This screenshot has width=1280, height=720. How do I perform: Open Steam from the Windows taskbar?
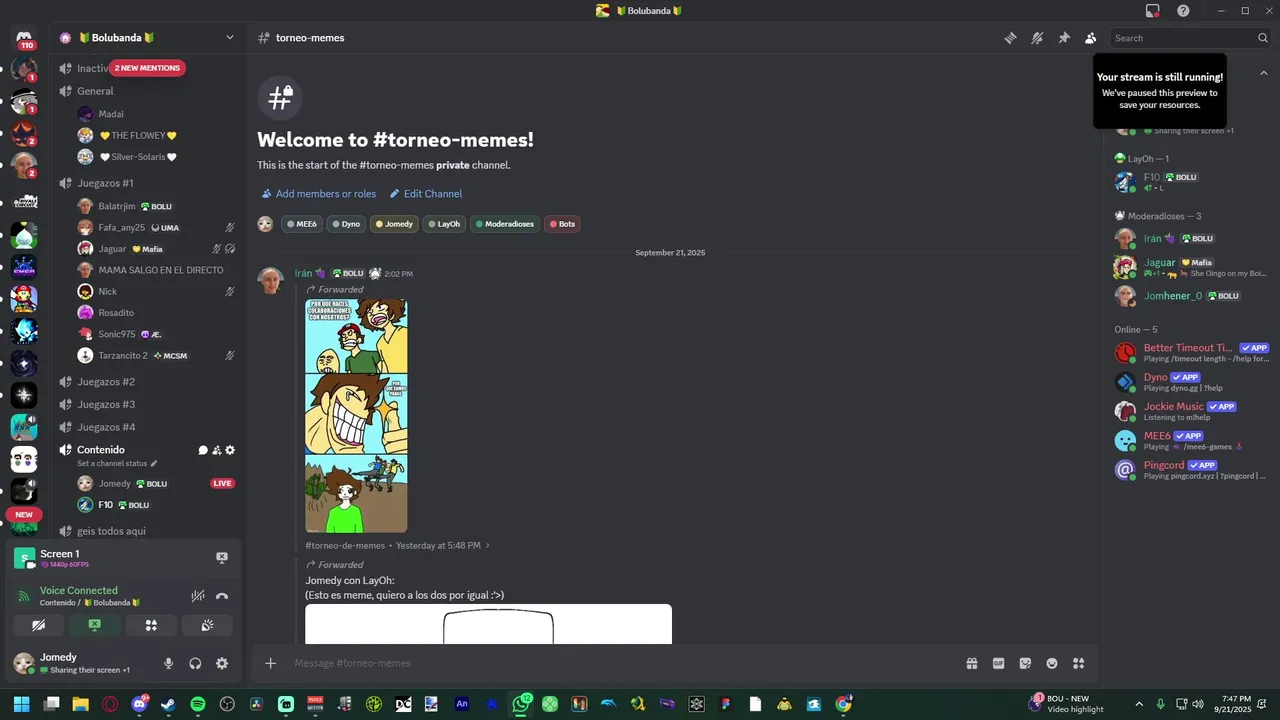(168, 704)
